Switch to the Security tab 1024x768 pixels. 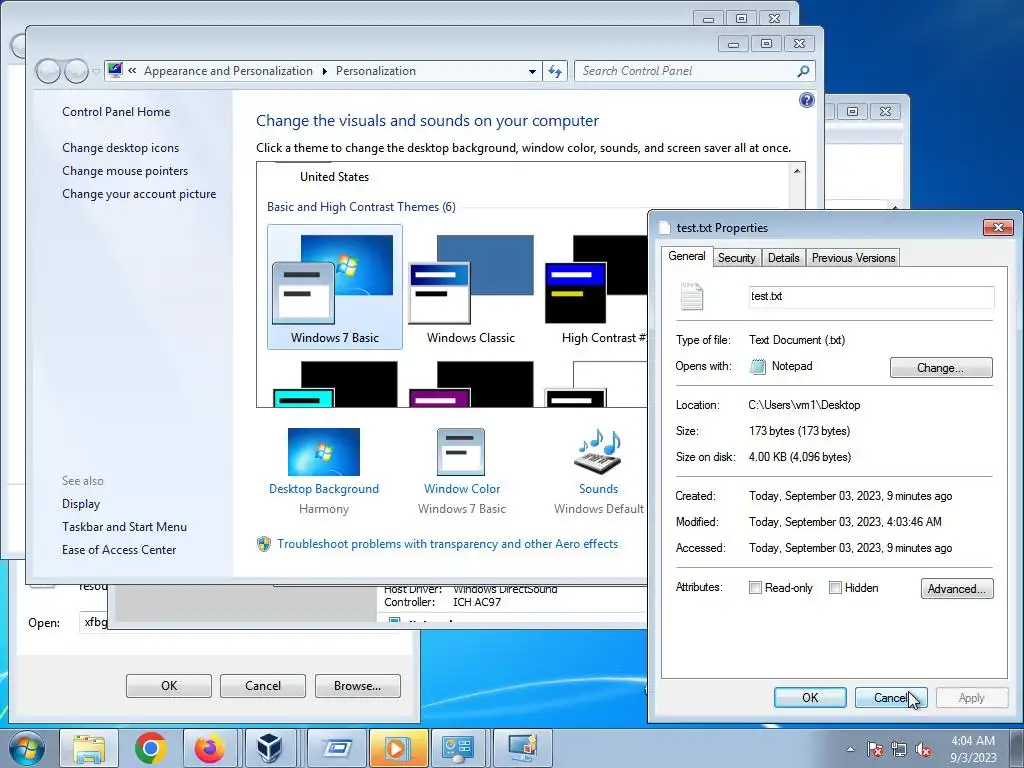pyautogui.click(x=737, y=258)
